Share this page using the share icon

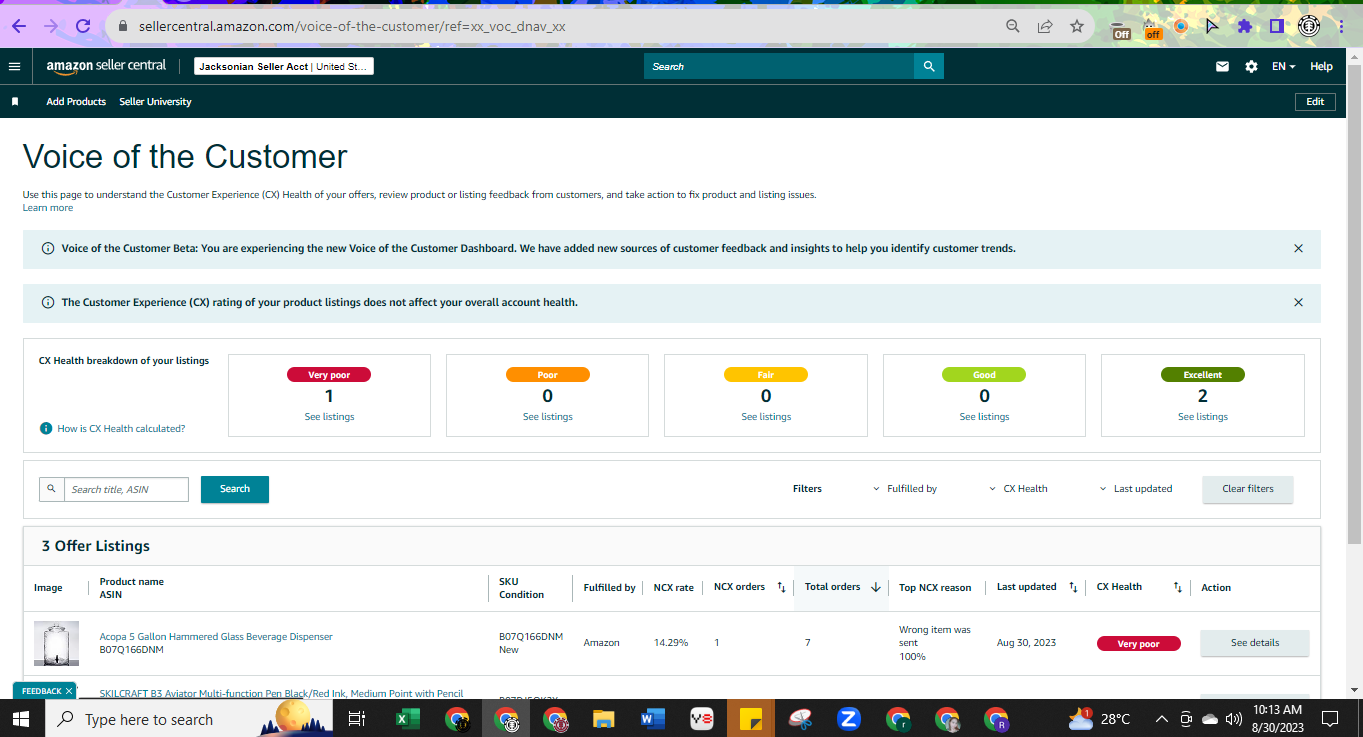(x=1045, y=27)
